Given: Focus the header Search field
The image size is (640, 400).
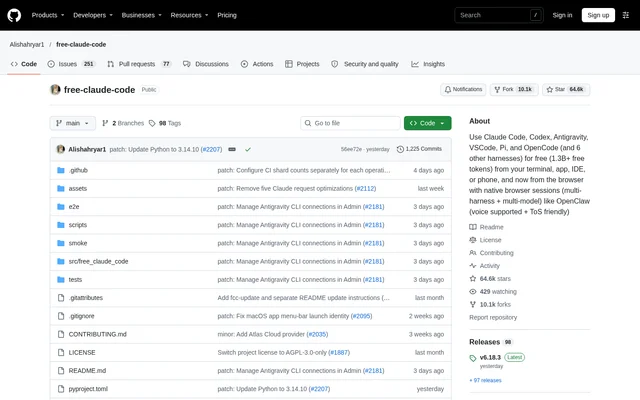Looking at the screenshot, I should pyautogui.click(x=499, y=15).
